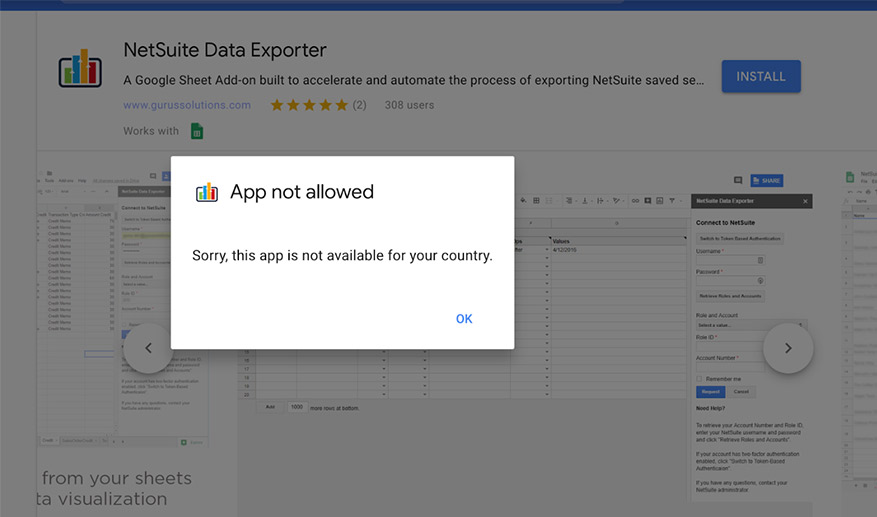
Task: Click the Username field in the sidebar
Action: point(730,260)
